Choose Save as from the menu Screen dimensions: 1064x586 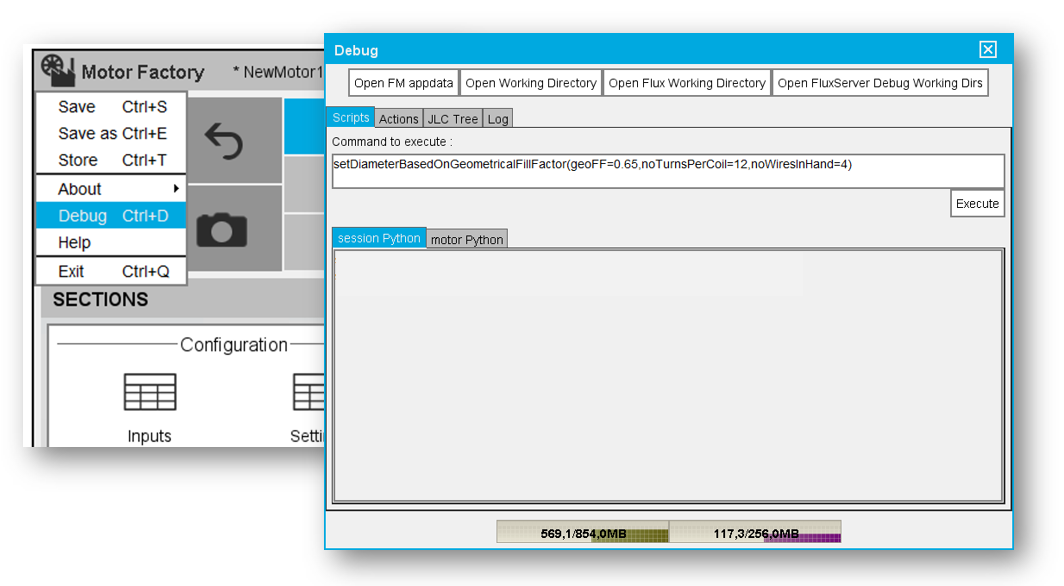(x=110, y=133)
